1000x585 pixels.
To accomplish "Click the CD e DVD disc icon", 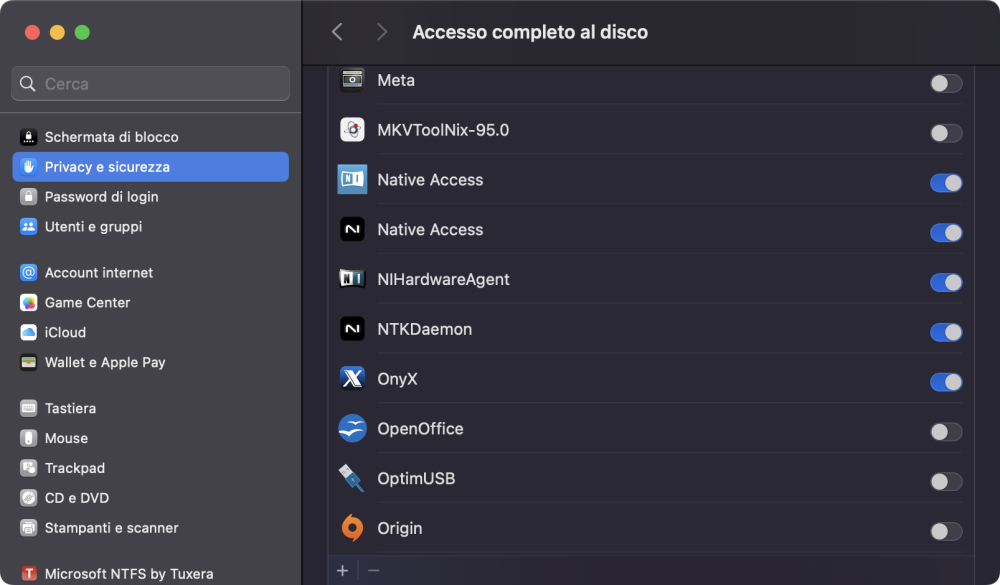I will 28,498.
